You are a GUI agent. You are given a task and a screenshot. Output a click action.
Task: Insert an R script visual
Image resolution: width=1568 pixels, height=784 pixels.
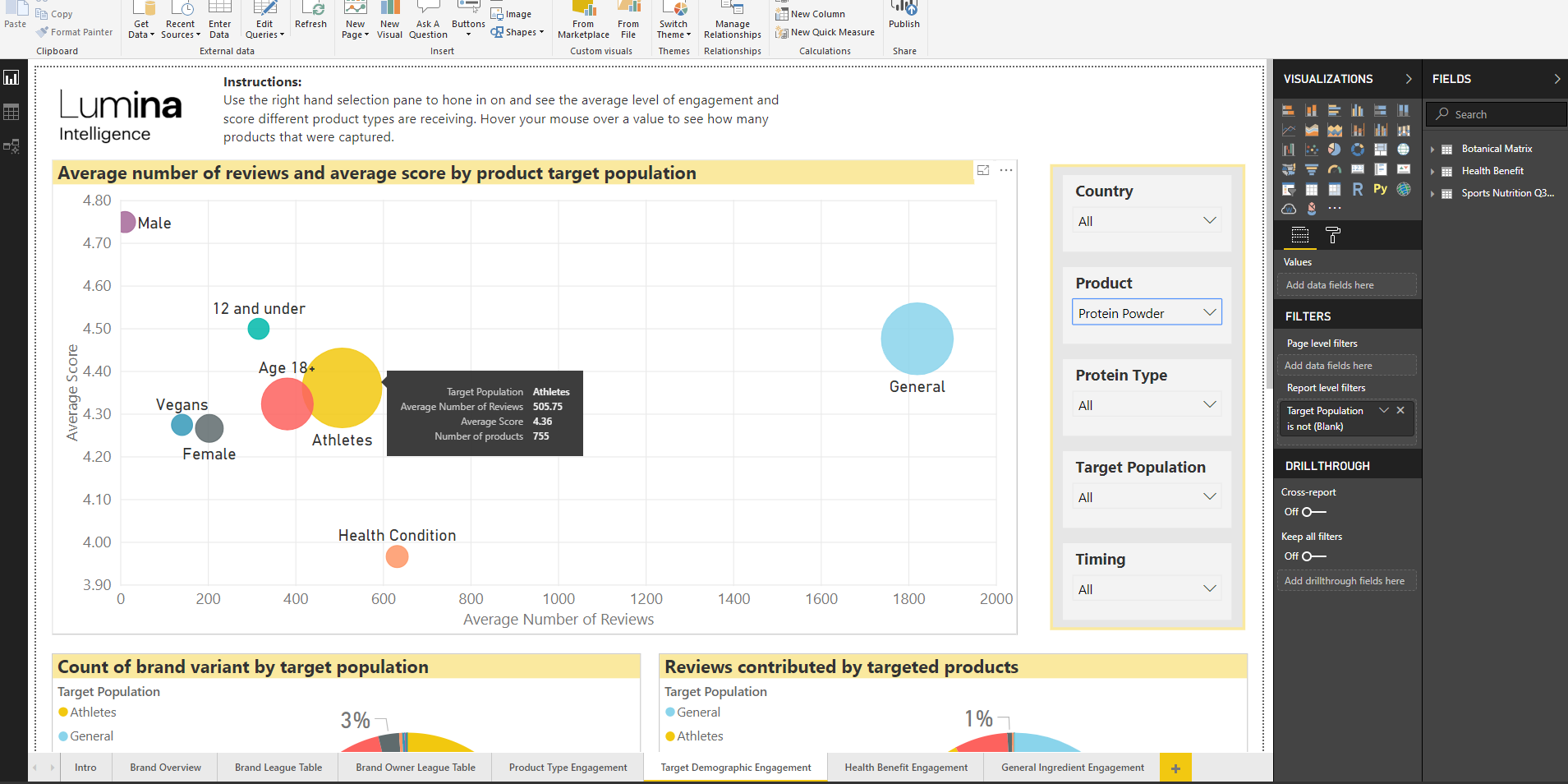click(1358, 189)
